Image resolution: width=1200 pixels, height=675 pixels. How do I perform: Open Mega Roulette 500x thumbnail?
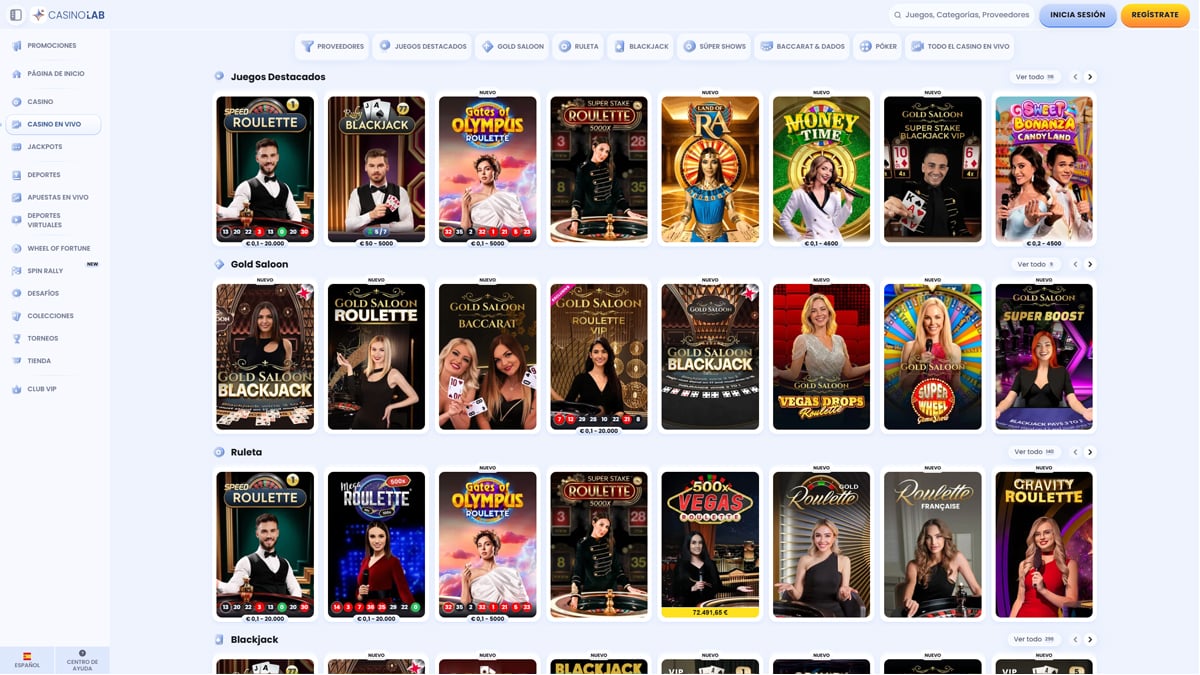point(376,545)
